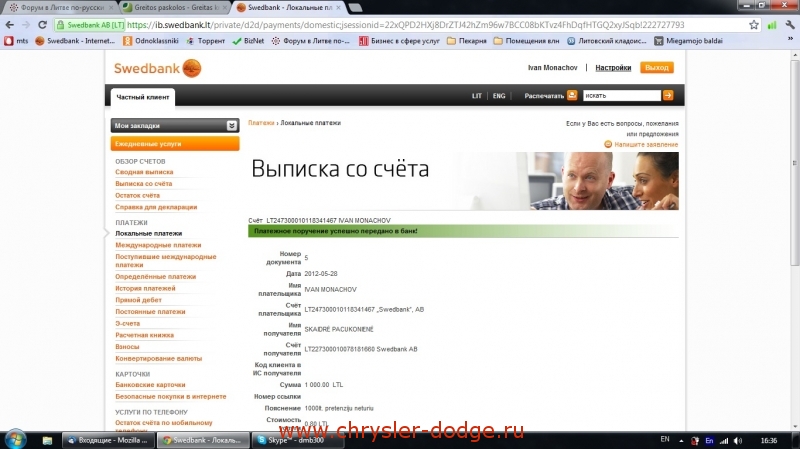Image resolution: width=800 pixels, height=449 pixels.
Task: Open Определённые платежи link
Action: coord(156,277)
